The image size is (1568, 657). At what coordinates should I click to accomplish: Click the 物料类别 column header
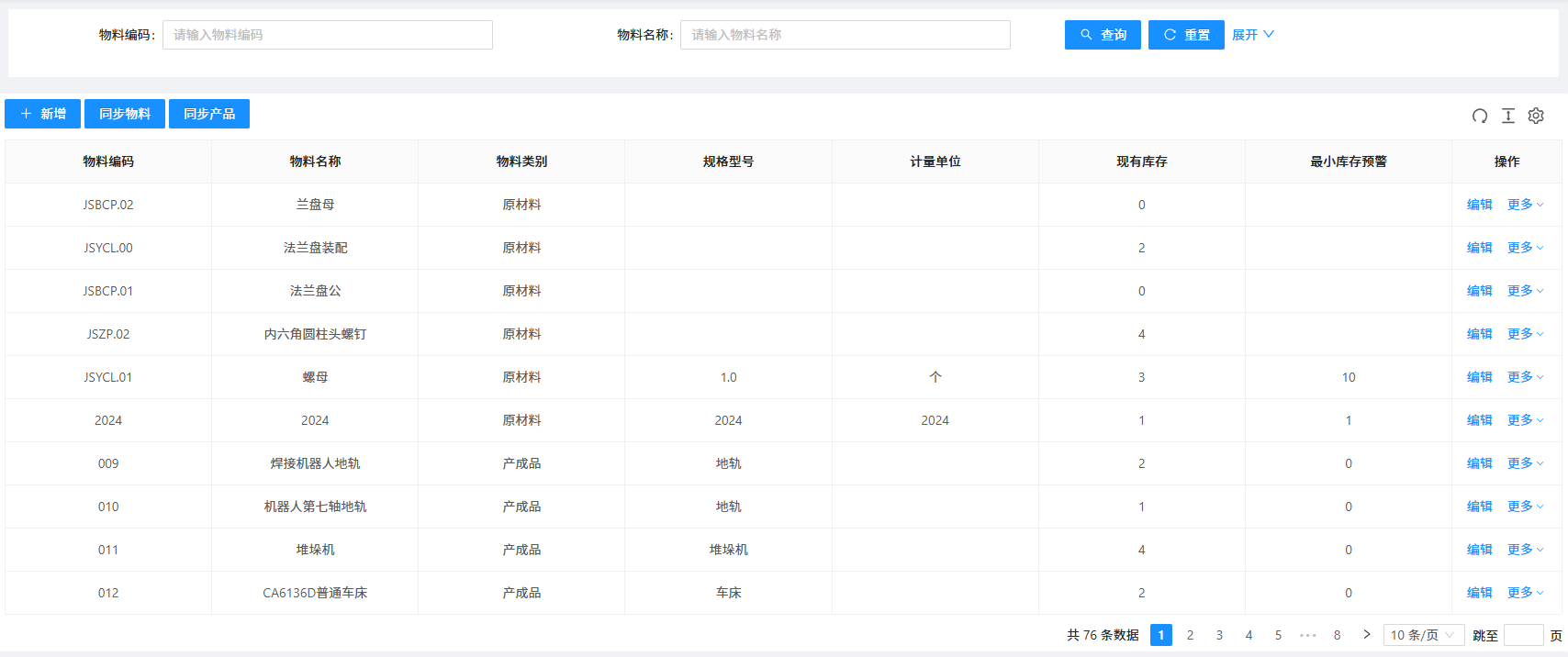521,161
